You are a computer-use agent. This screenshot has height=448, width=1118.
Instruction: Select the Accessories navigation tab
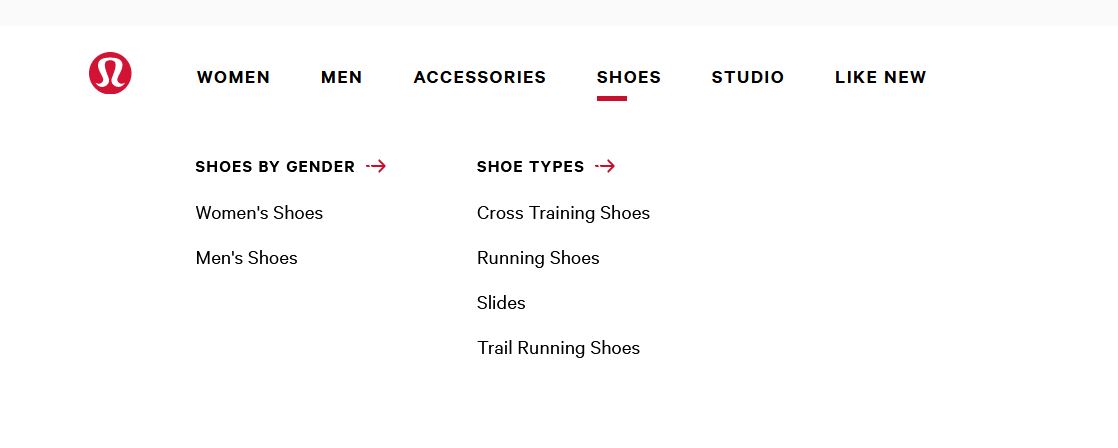[479, 77]
